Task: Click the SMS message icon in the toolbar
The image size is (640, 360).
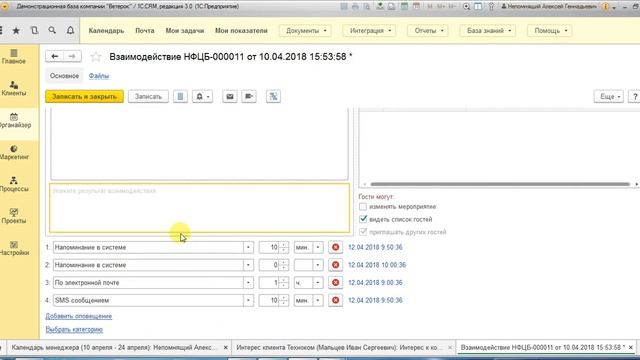Action: (x=249, y=96)
